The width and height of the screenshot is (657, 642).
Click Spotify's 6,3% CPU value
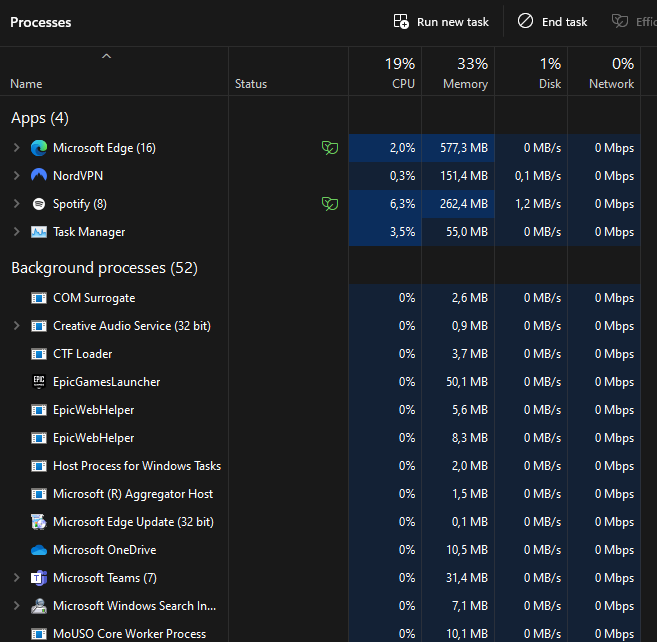[402, 204]
